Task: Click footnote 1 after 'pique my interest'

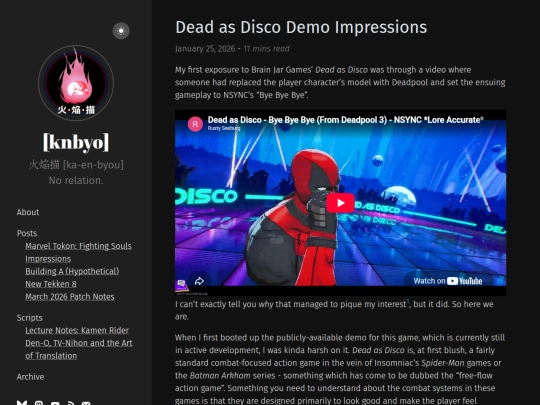Action: tap(408, 302)
